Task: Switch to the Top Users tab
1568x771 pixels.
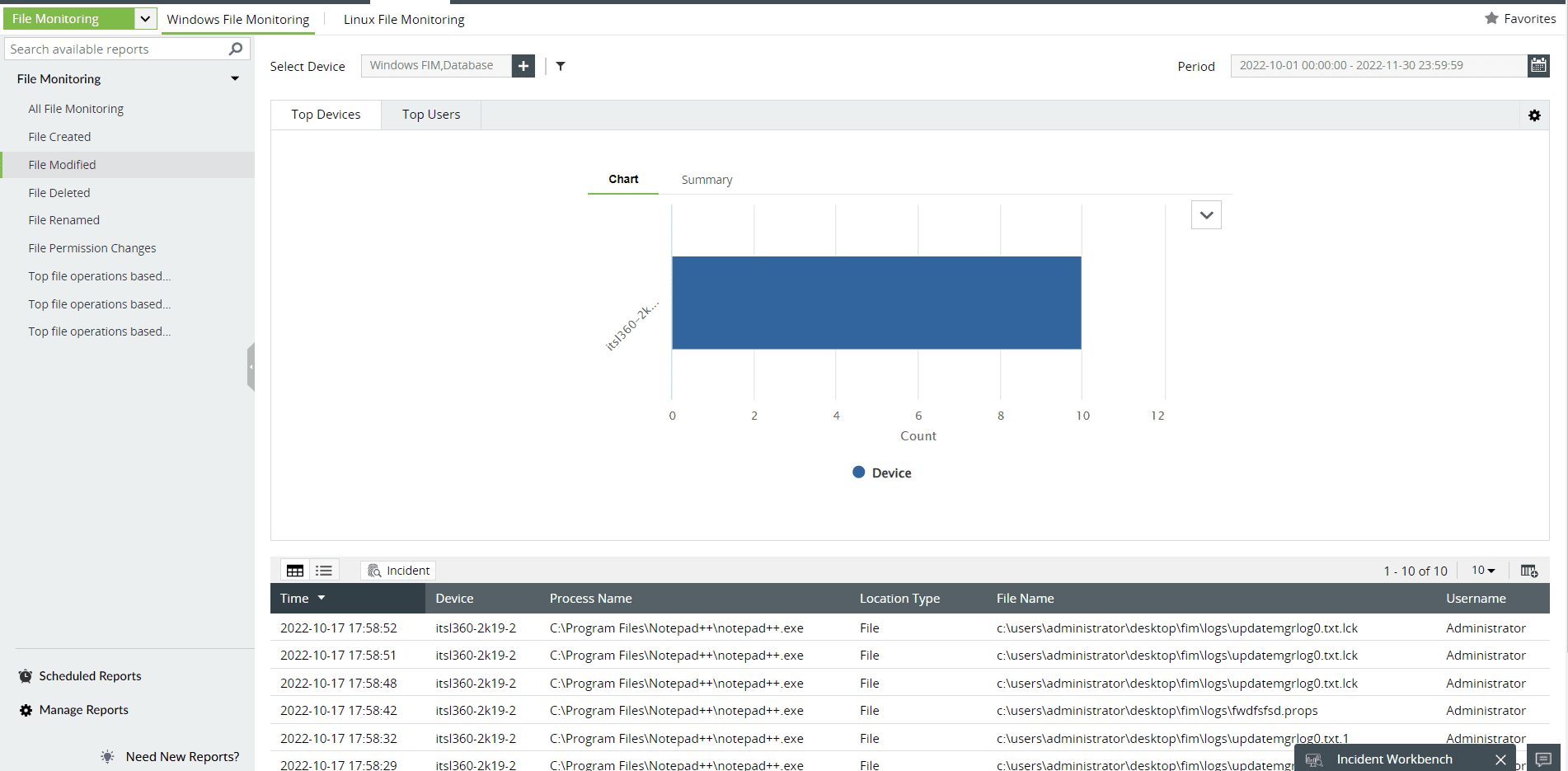Action: pos(430,114)
